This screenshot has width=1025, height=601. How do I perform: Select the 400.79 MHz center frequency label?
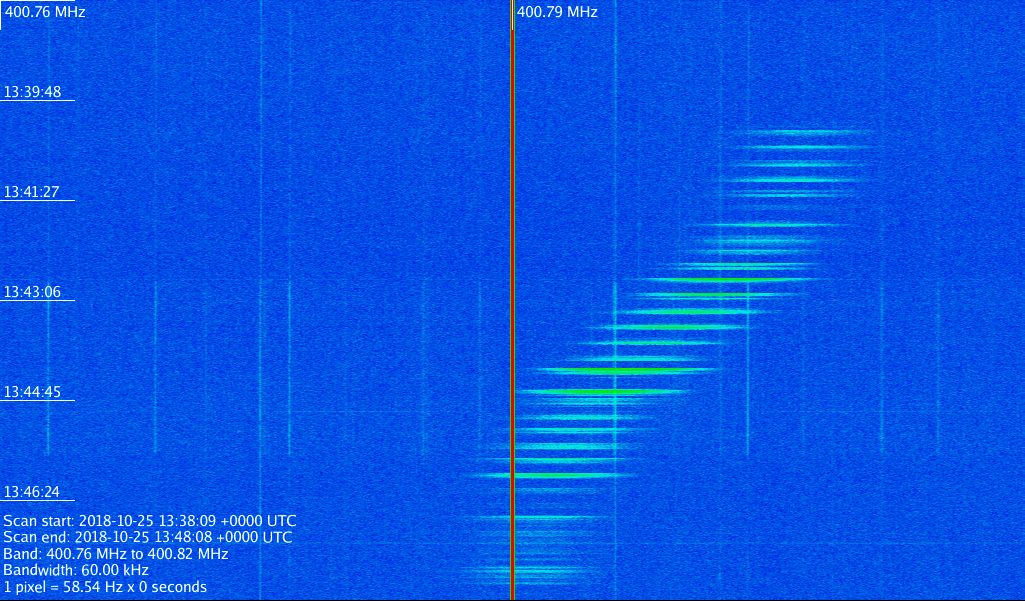[557, 13]
